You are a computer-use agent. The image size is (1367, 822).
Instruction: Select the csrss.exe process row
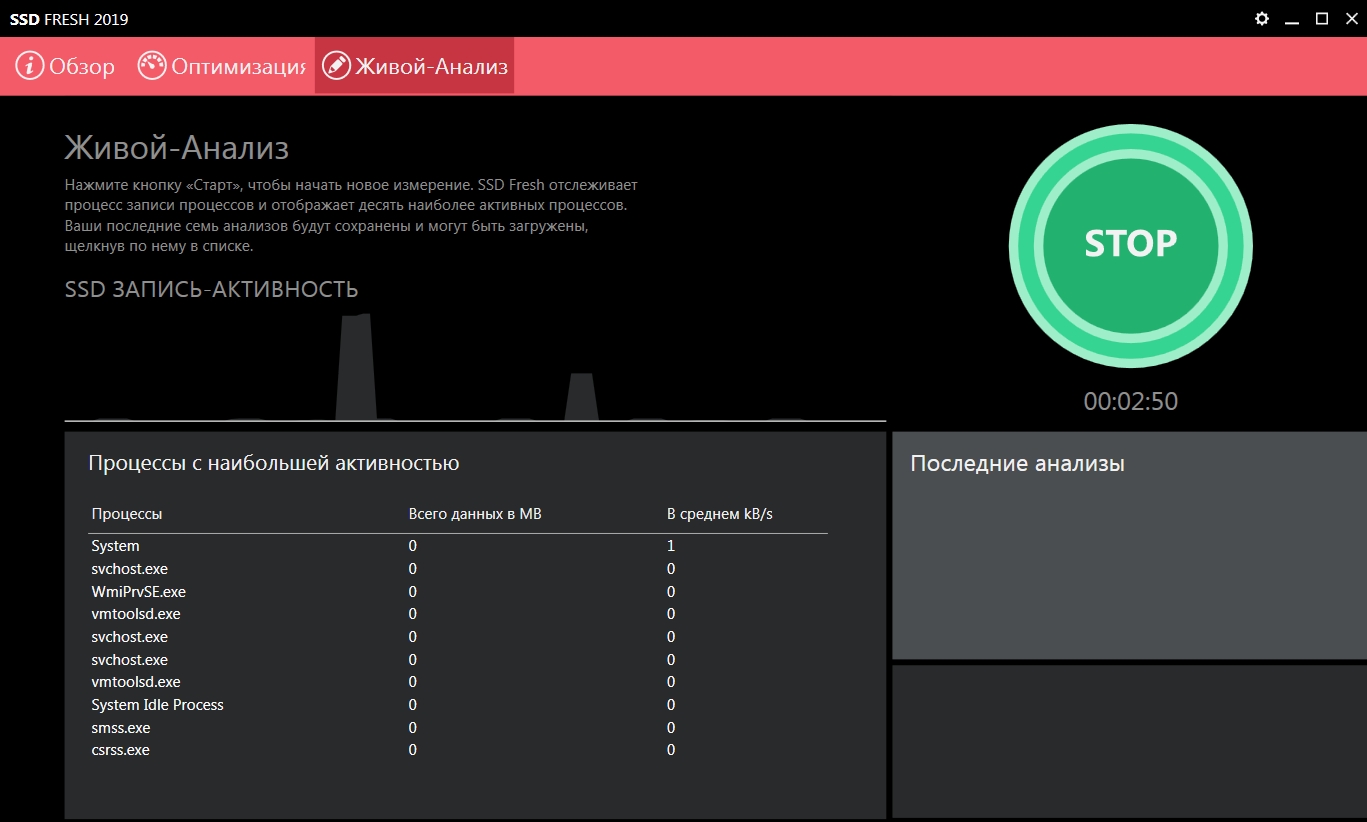(x=120, y=750)
